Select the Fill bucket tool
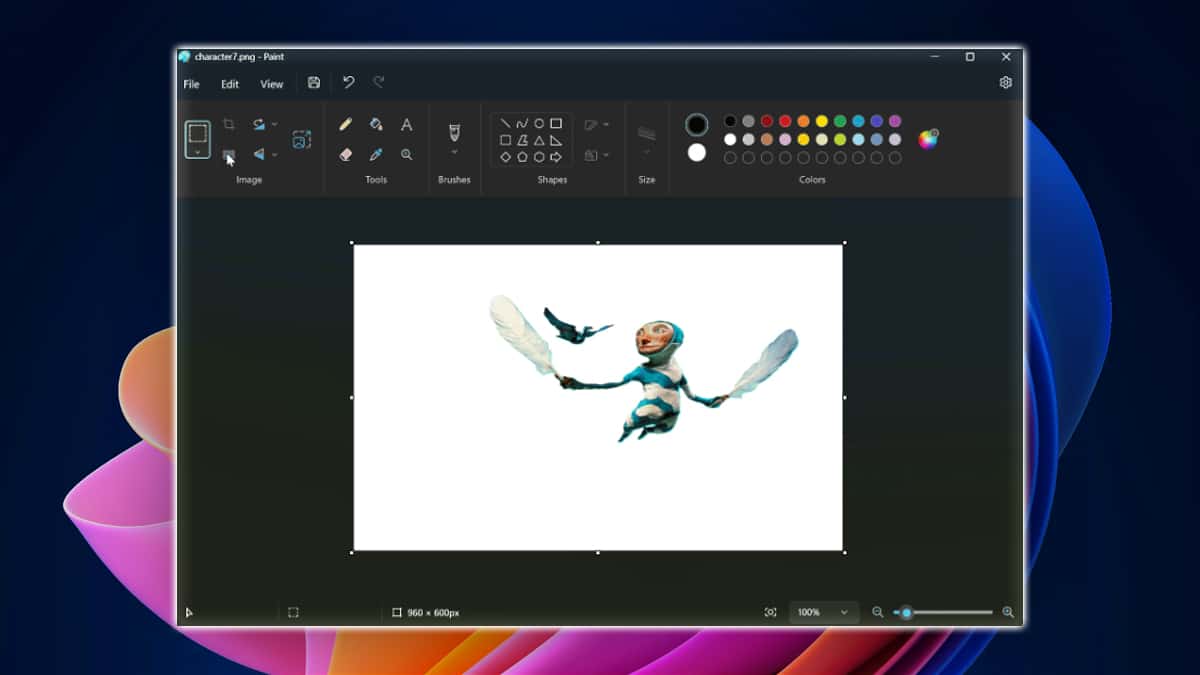The width and height of the screenshot is (1200, 675). pyautogui.click(x=376, y=125)
